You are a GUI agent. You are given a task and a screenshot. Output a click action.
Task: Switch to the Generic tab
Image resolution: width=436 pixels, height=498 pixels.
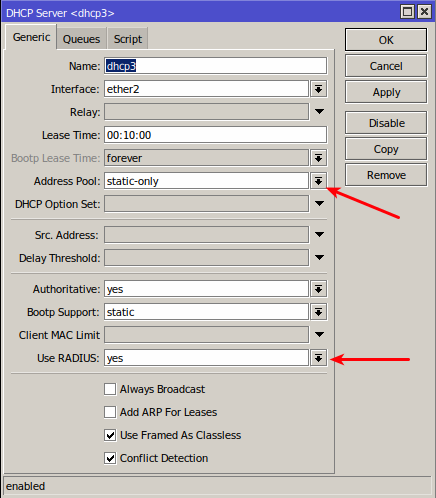[31, 37]
